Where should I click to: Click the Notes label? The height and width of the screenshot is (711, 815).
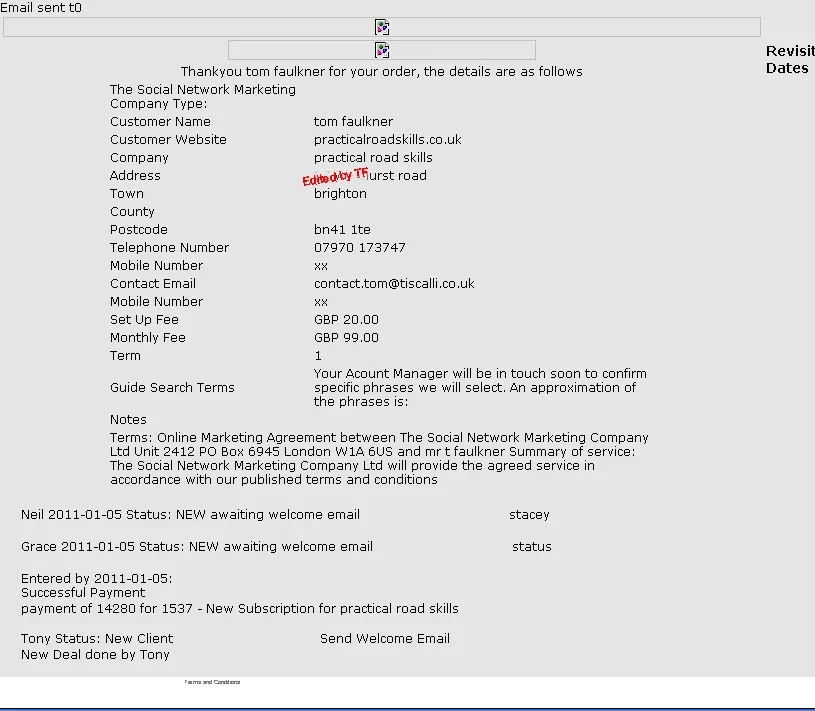tap(128, 419)
